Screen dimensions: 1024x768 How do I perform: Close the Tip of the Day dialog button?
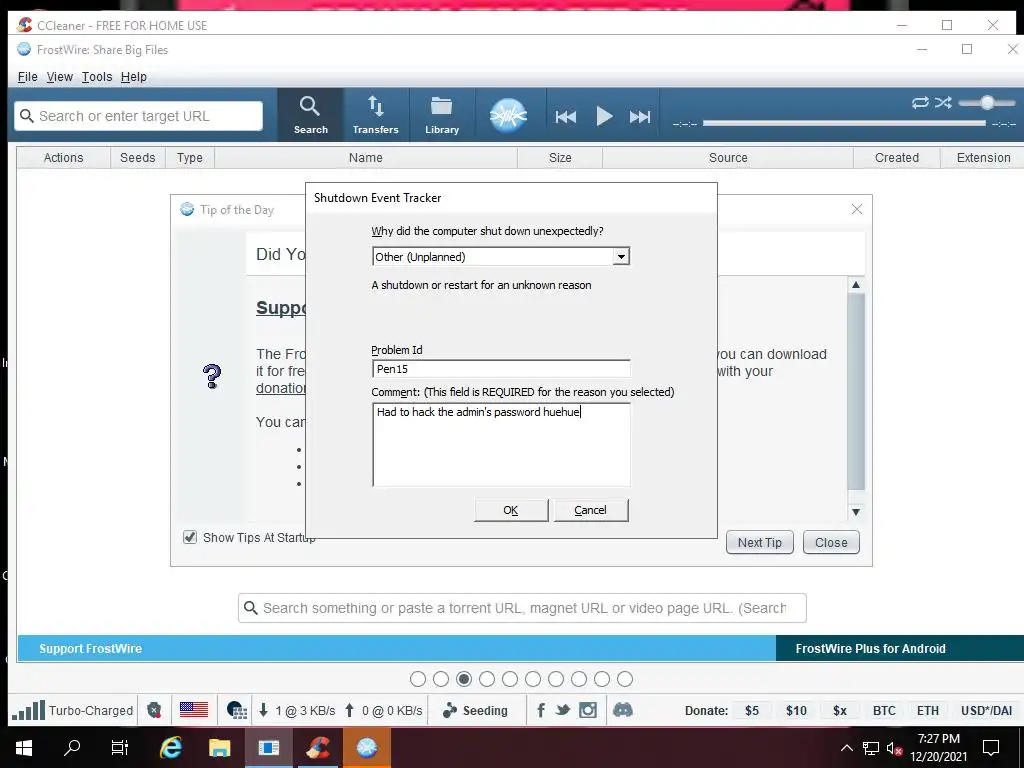click(x=831, y=542)
